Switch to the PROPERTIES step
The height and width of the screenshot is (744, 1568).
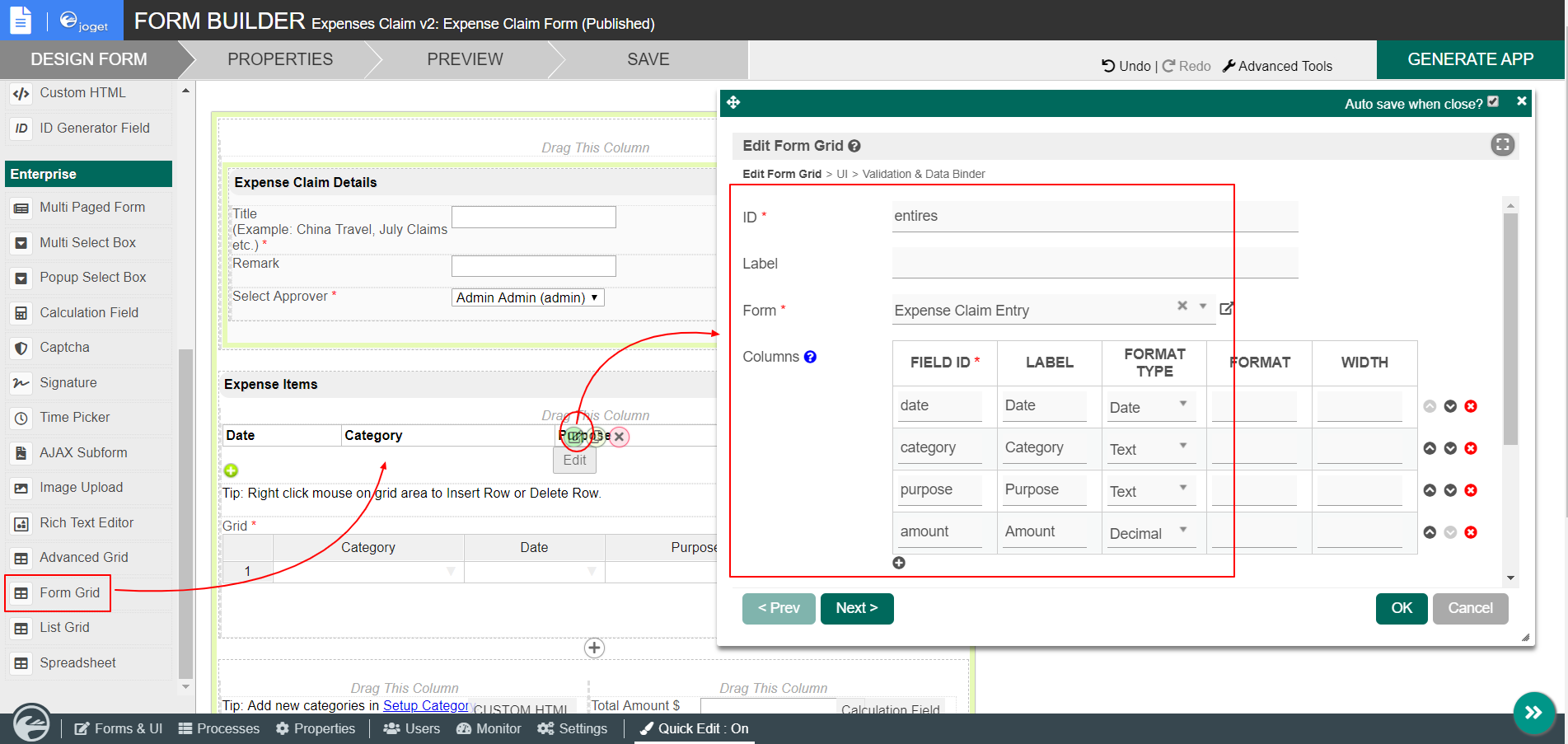280,59
